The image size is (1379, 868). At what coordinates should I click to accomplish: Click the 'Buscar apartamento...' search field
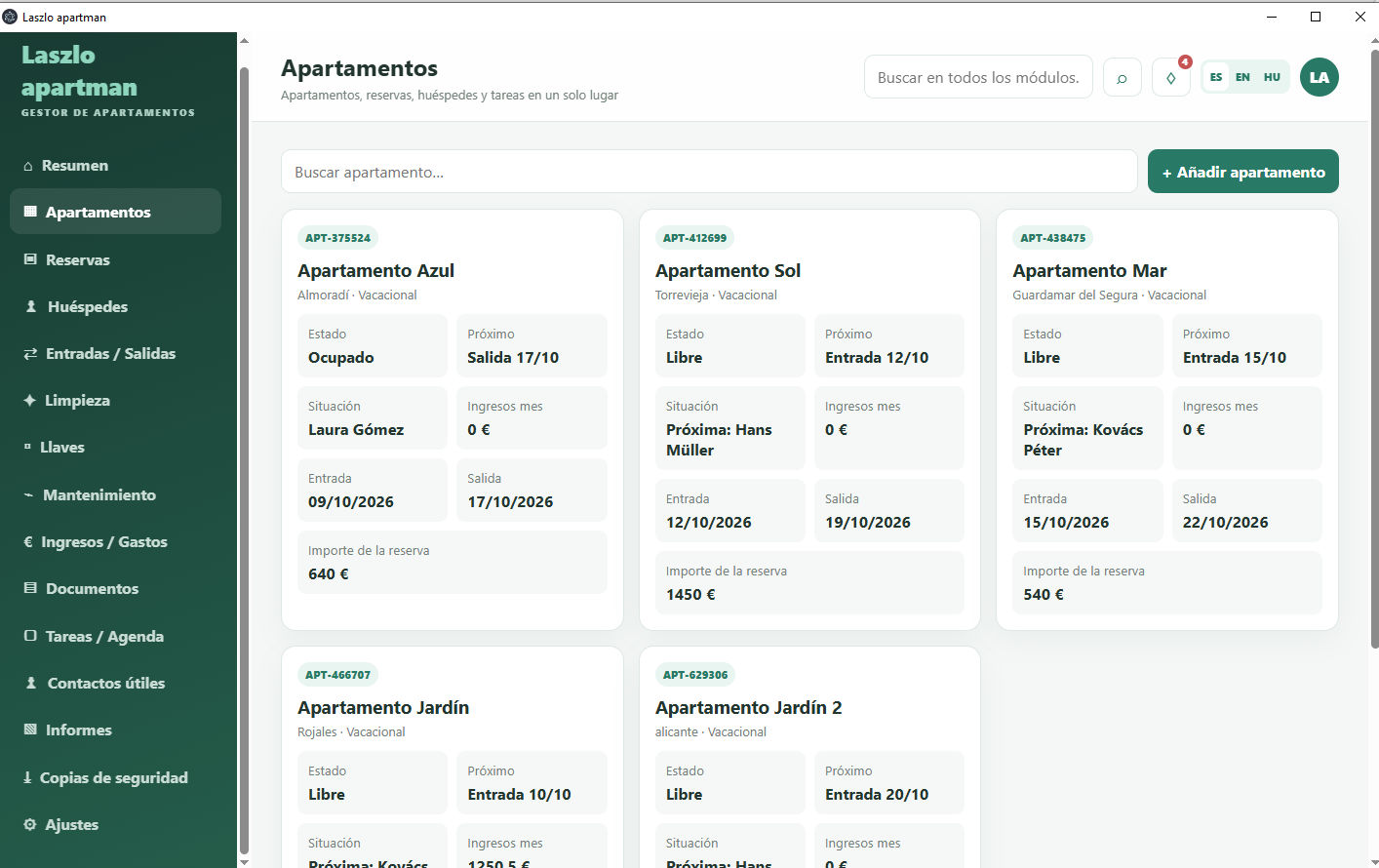point(709,172)
